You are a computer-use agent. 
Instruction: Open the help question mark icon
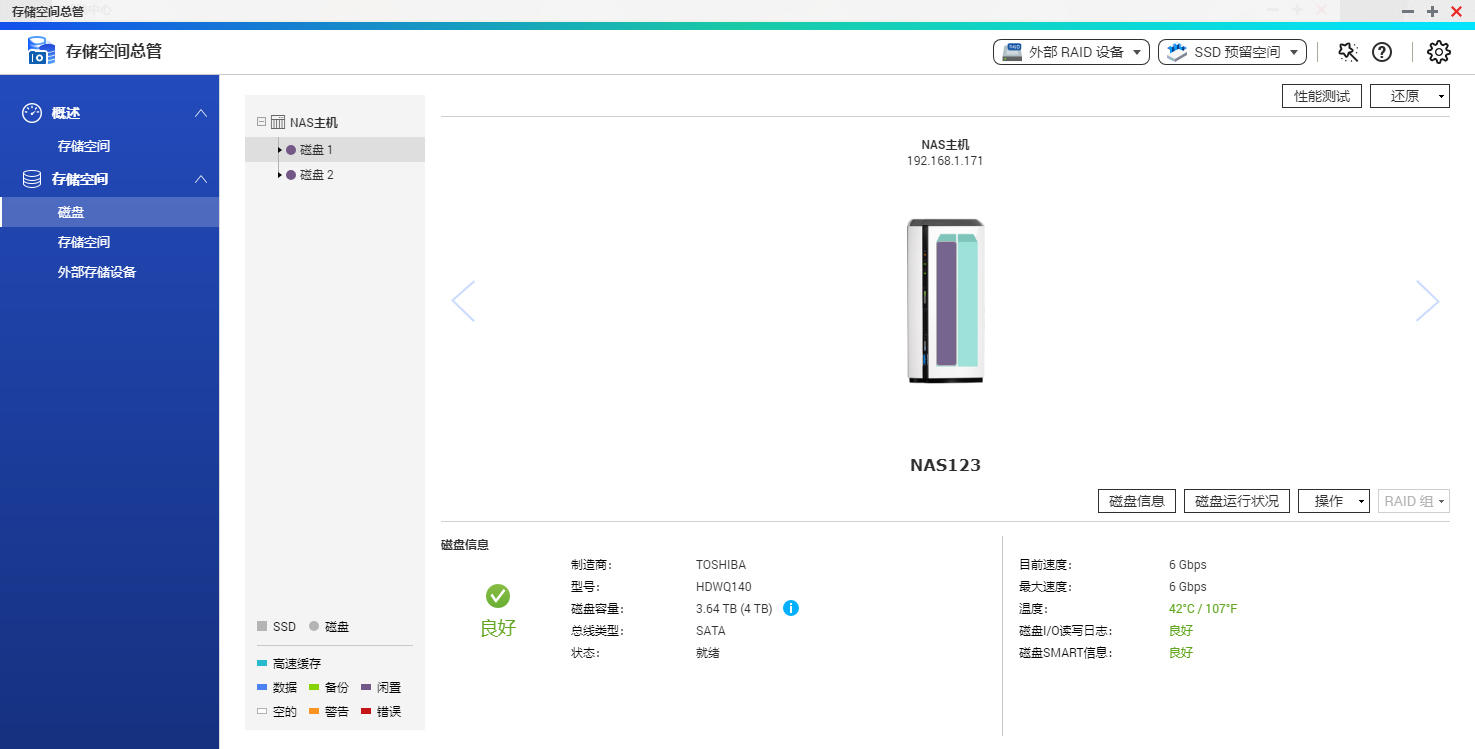tap(1382, 51)
